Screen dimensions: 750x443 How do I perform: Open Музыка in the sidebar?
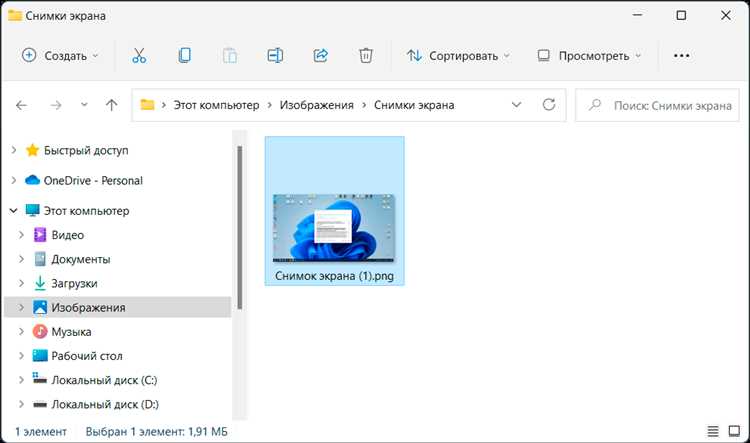click(71, 332)
